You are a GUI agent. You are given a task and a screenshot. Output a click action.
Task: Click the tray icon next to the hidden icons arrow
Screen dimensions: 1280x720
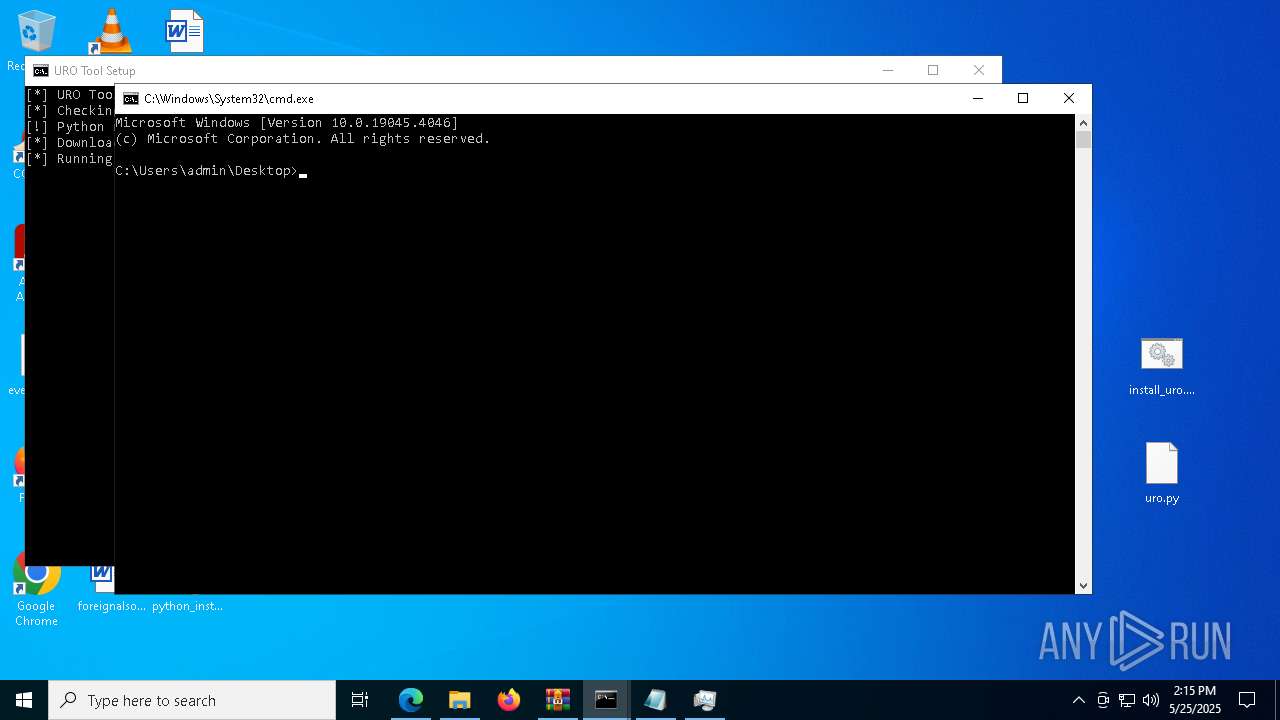[x=1103, y=700]
